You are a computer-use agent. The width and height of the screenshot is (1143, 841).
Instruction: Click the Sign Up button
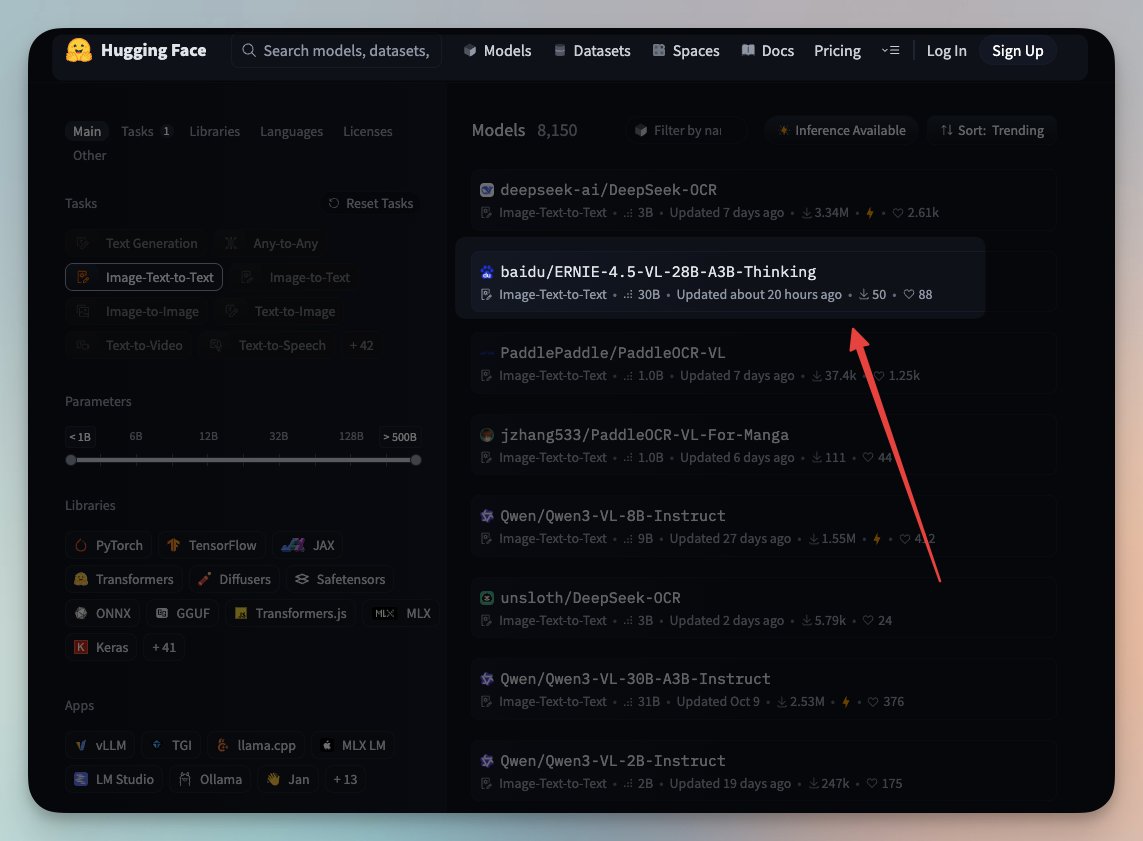point(1018,50)
